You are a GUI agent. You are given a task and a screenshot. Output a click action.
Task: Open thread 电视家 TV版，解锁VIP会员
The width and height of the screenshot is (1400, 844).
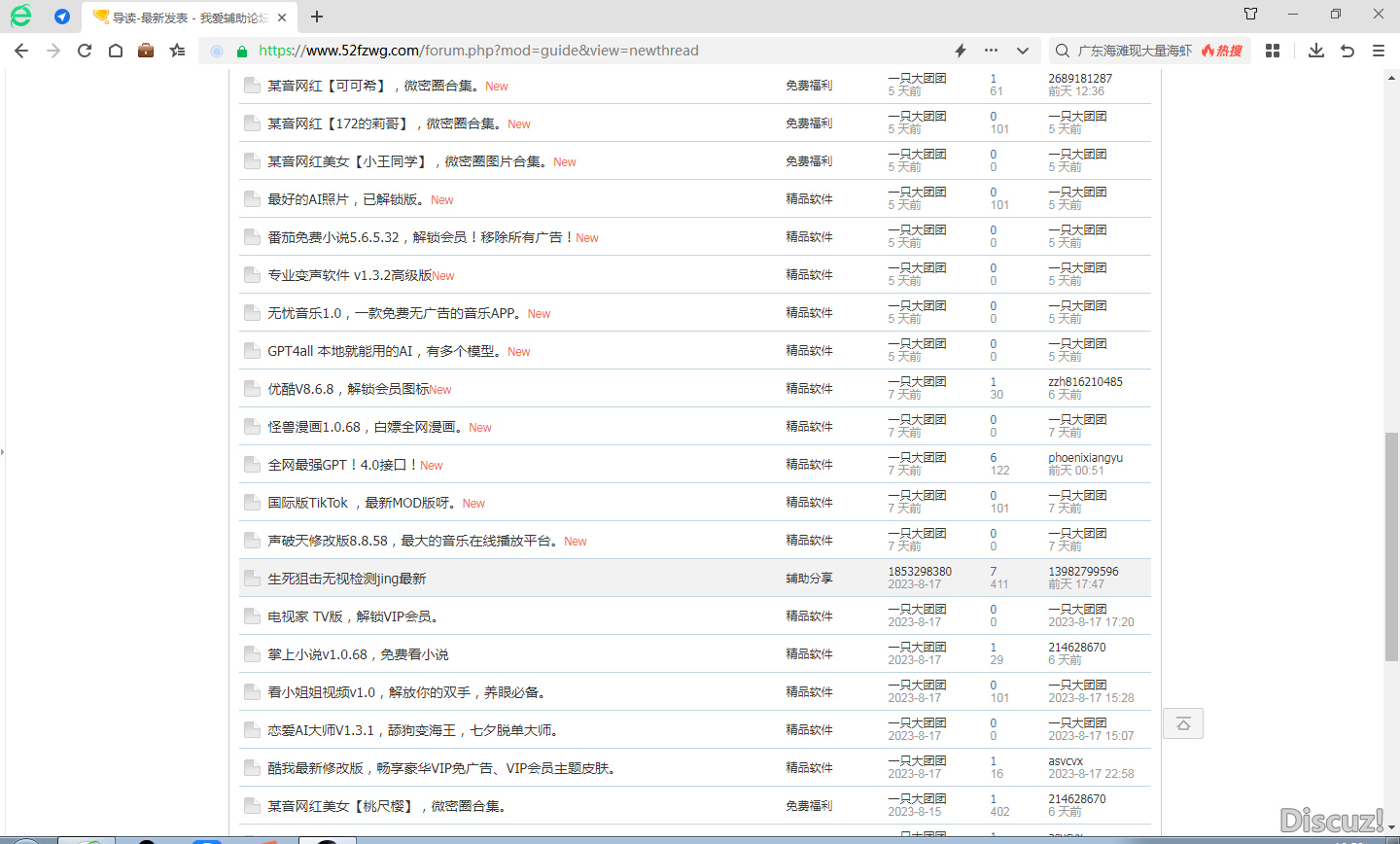pyautogui.click(x=354, y=616)
